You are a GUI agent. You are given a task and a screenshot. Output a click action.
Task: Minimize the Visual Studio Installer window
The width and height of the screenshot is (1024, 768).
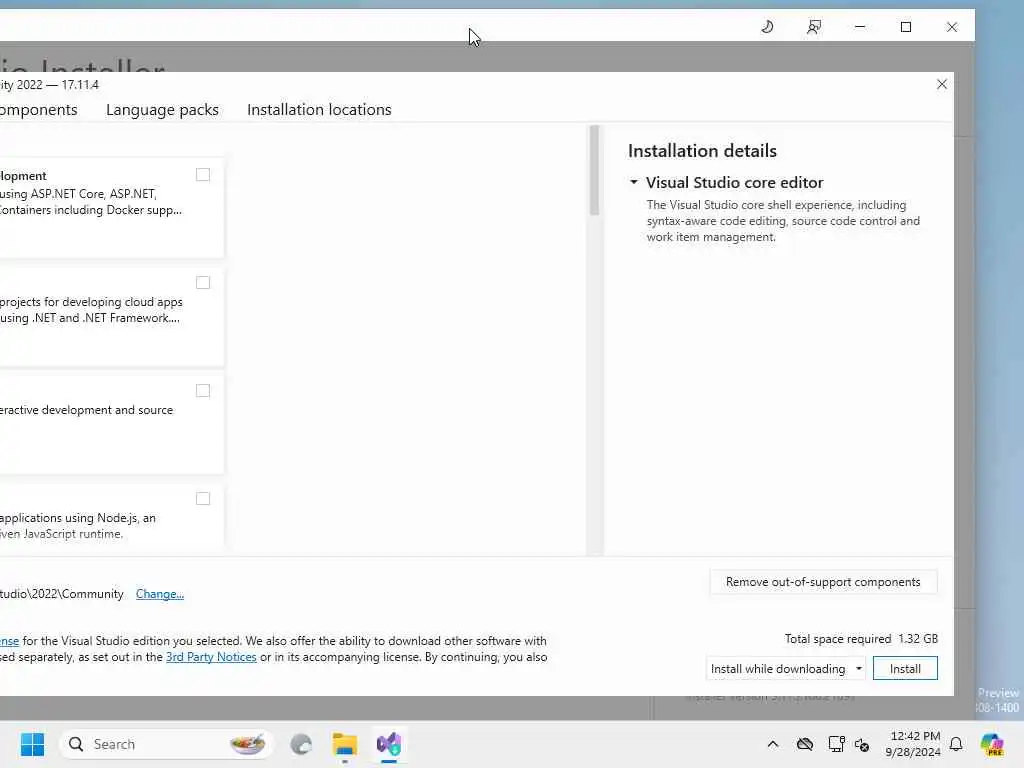tap(859, 27)
